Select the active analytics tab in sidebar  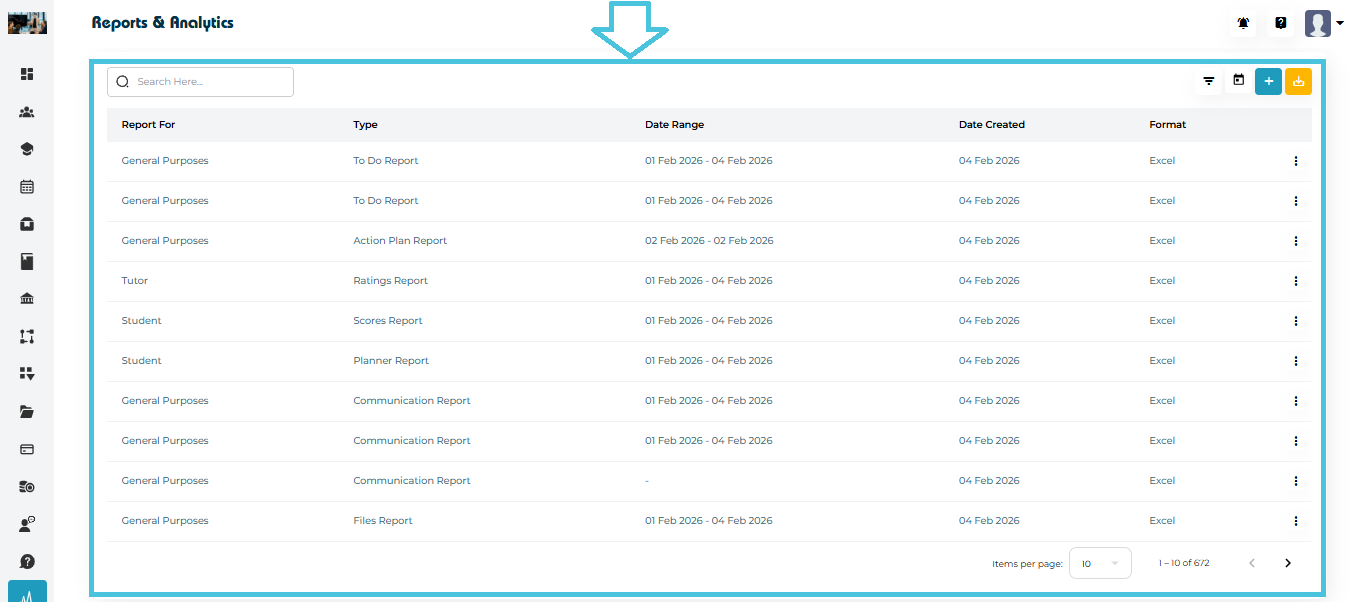point(27,592)
